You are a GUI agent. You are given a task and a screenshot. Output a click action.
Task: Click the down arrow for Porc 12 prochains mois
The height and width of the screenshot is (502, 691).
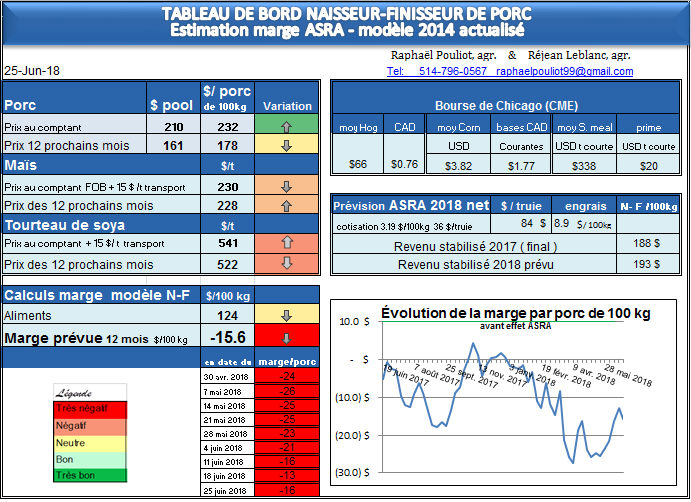coord(286,146)
